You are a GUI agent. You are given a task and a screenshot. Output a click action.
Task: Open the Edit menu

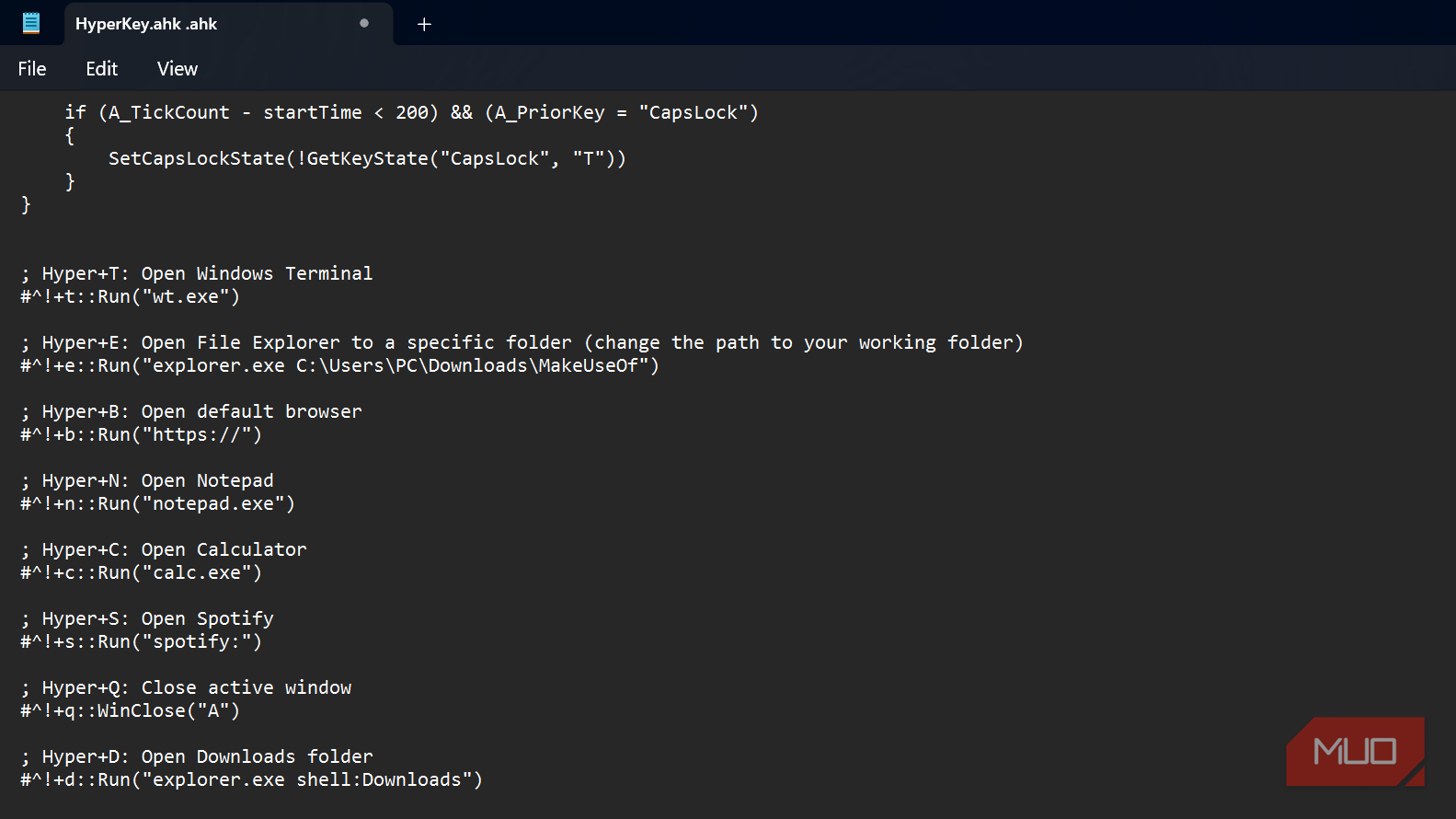coord(101,69)
